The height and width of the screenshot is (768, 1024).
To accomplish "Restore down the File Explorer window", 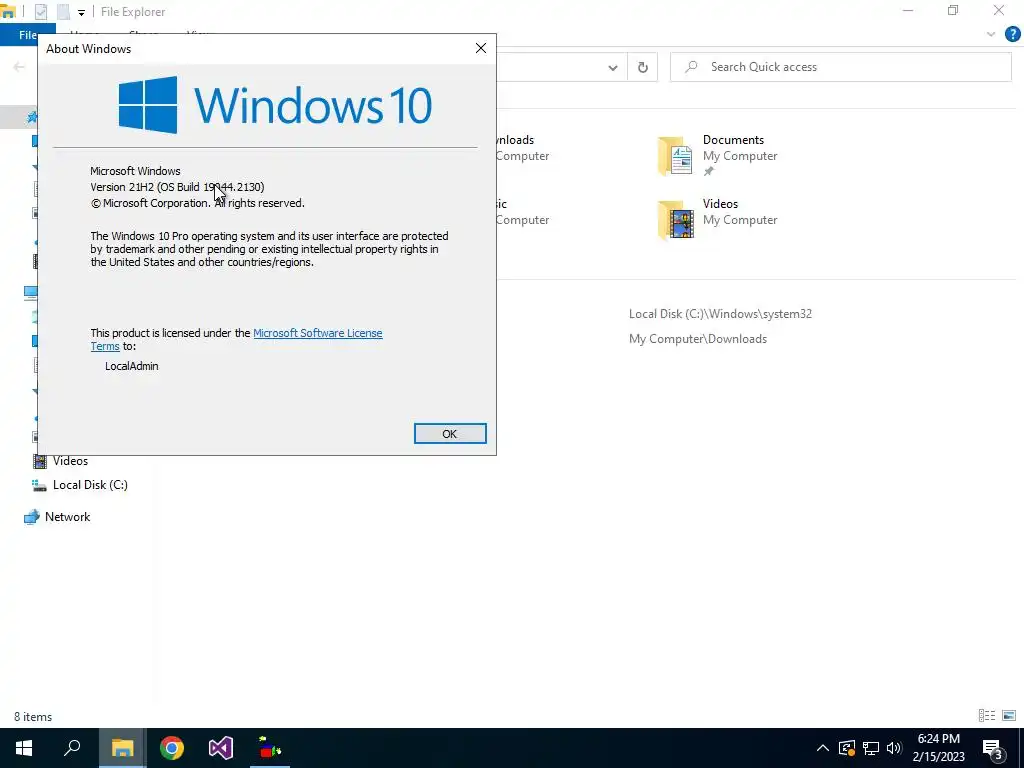I will coord(953,11).
